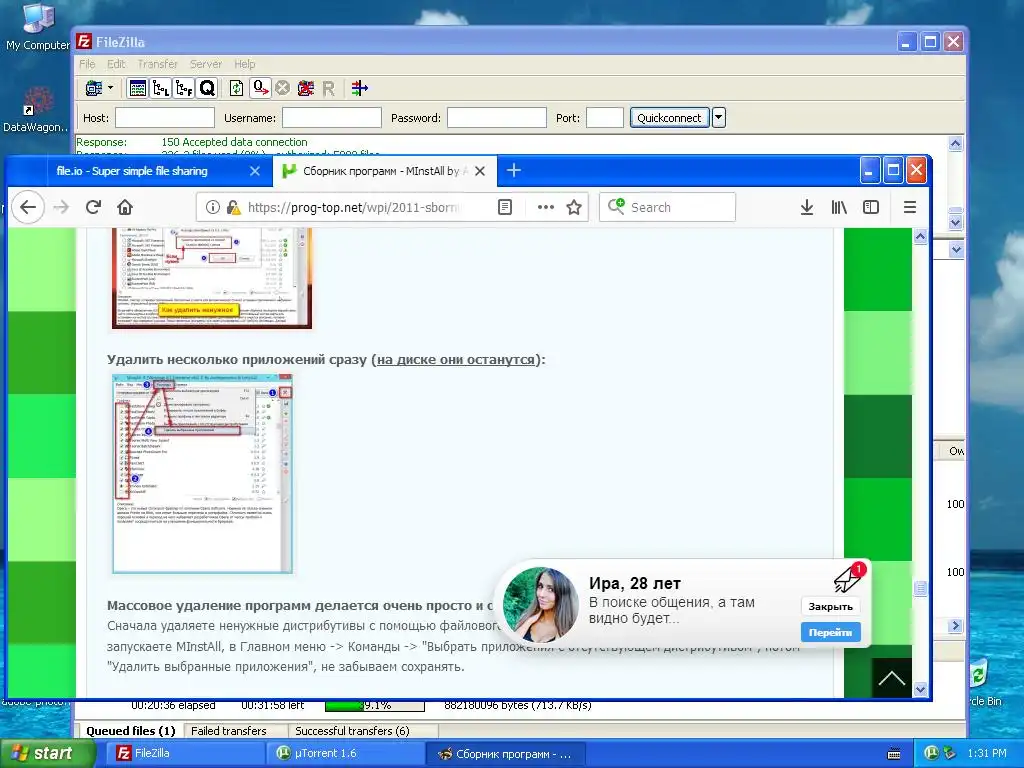Show site information icon in address bar
The height and width of the screenshot is (768, 1024).
coord(212,207)
